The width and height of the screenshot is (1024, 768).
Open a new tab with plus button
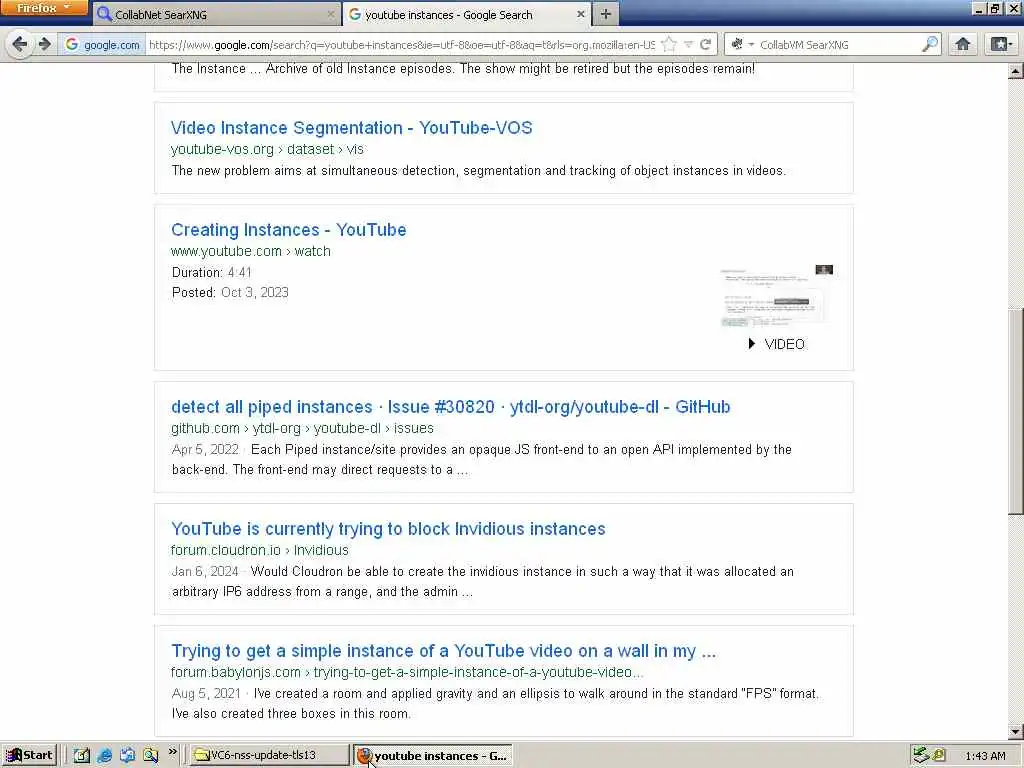605,14
